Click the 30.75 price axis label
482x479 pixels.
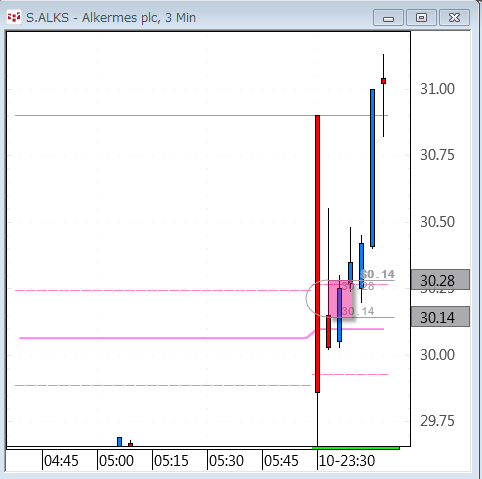437,155
